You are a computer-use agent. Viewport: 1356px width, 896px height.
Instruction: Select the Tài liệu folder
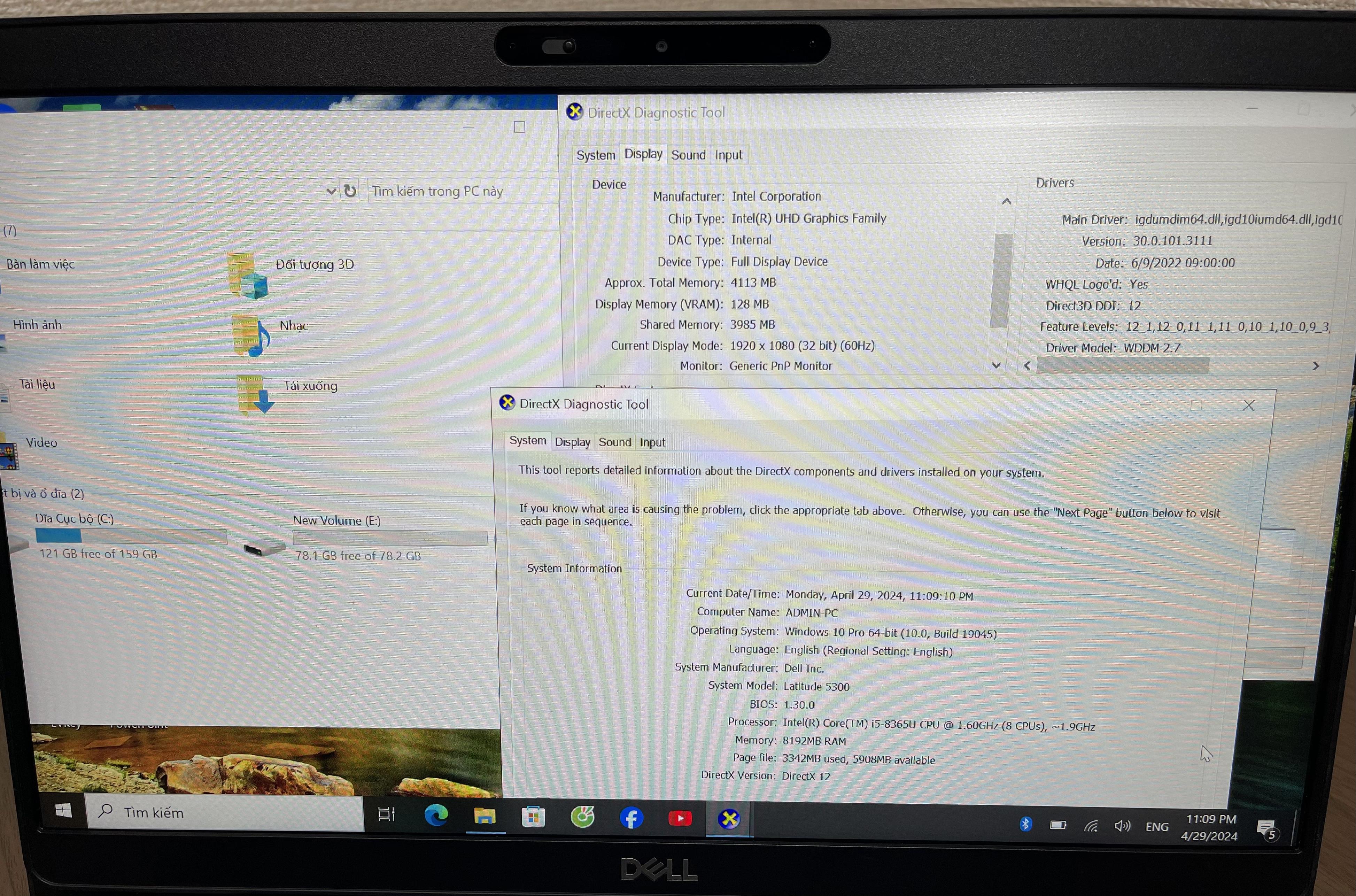click(37, 384)
